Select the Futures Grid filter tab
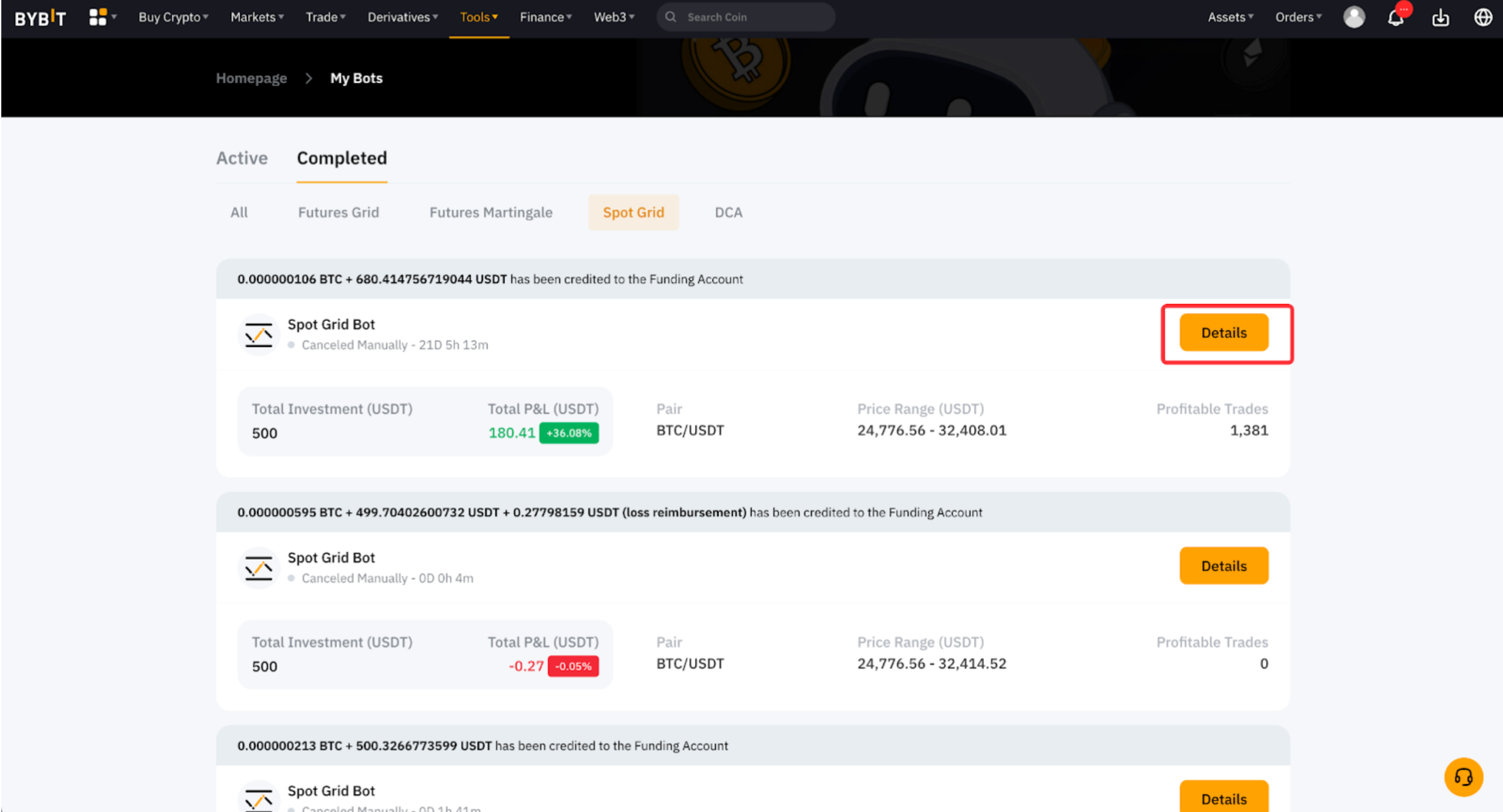 339,212
